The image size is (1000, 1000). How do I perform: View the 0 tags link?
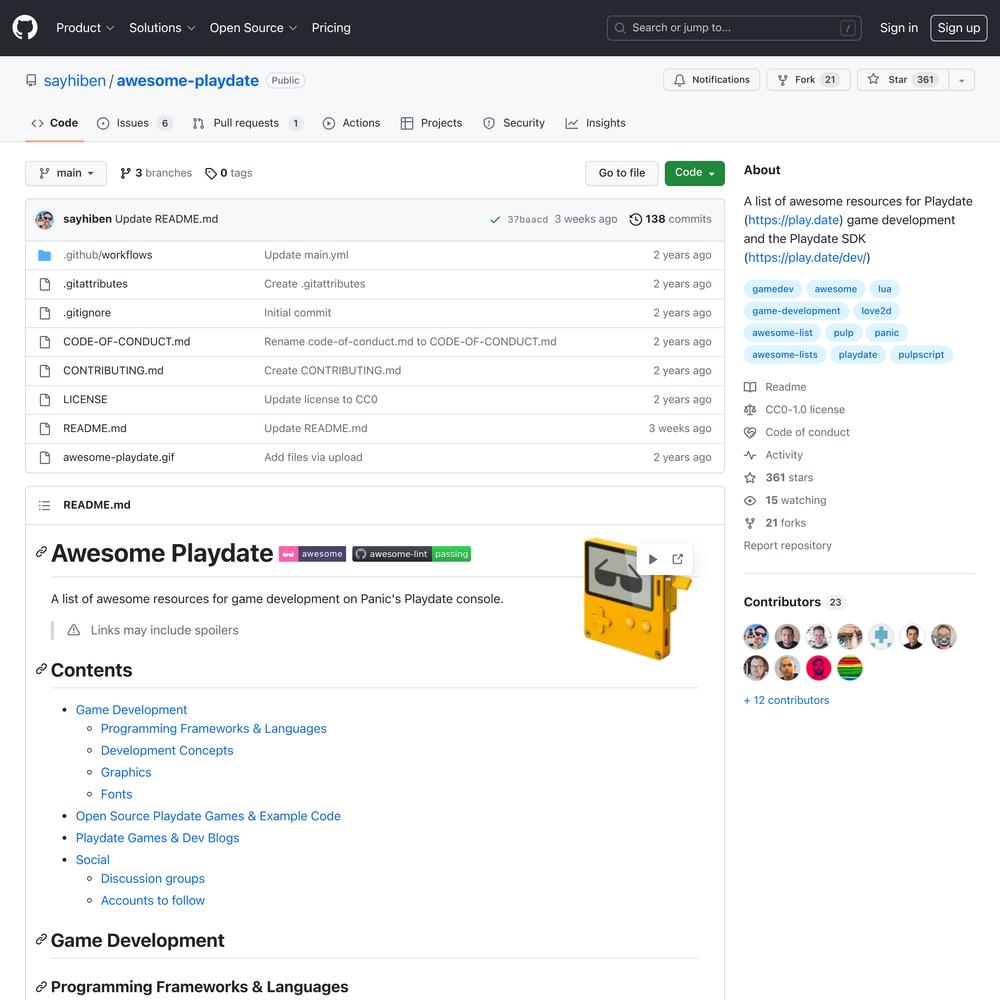[228, 173]
